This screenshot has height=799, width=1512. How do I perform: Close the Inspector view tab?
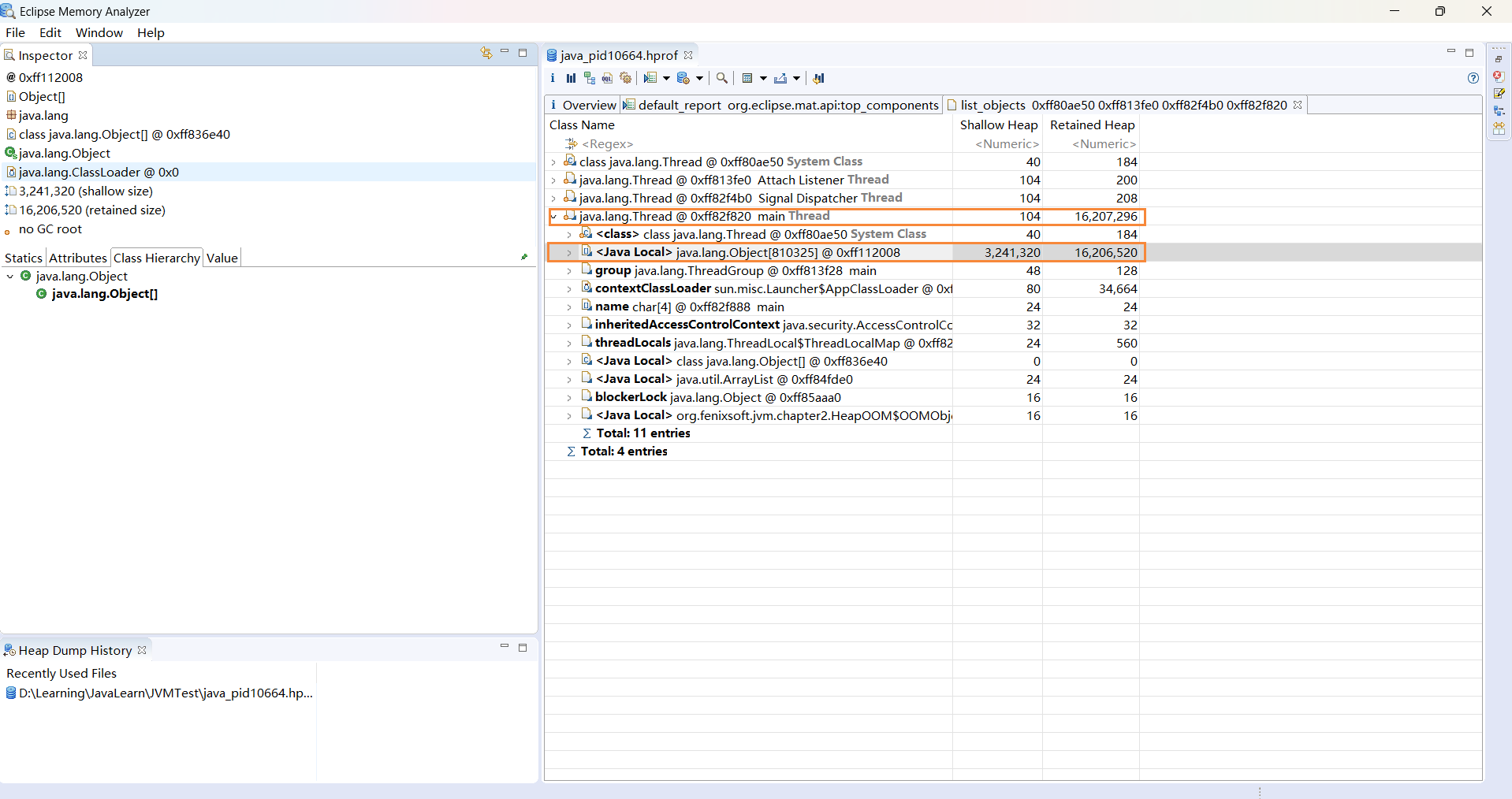click(x=83, y=55)
